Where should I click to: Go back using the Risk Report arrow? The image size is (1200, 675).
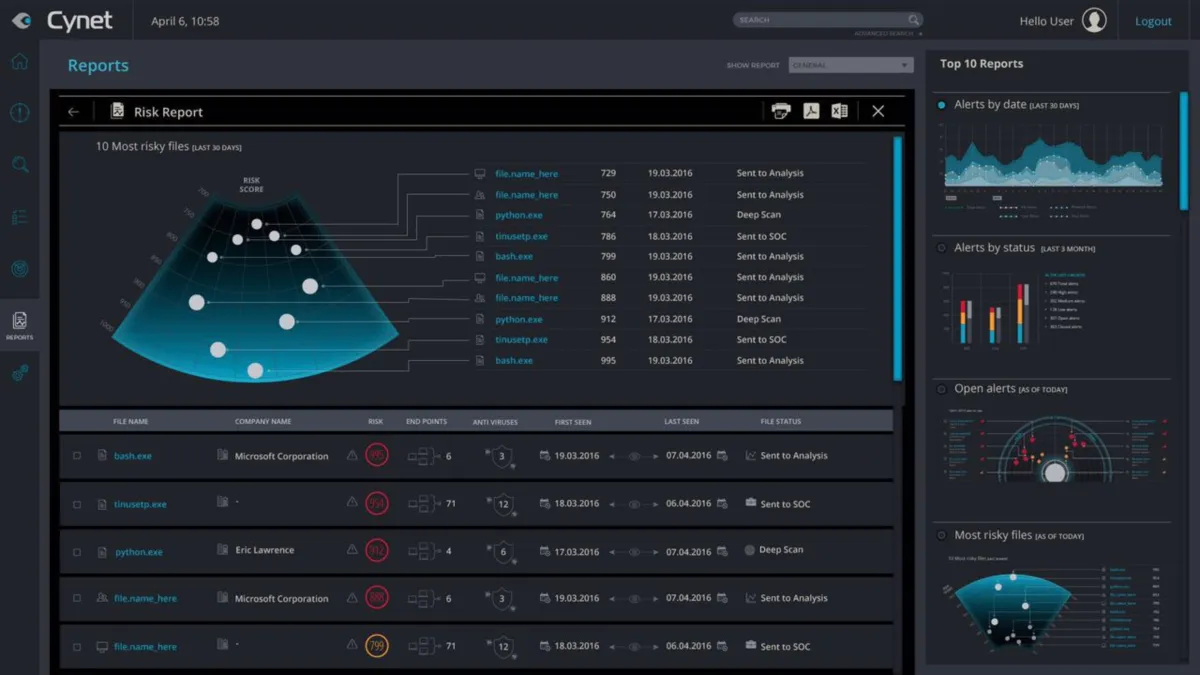tap(73, 112)
